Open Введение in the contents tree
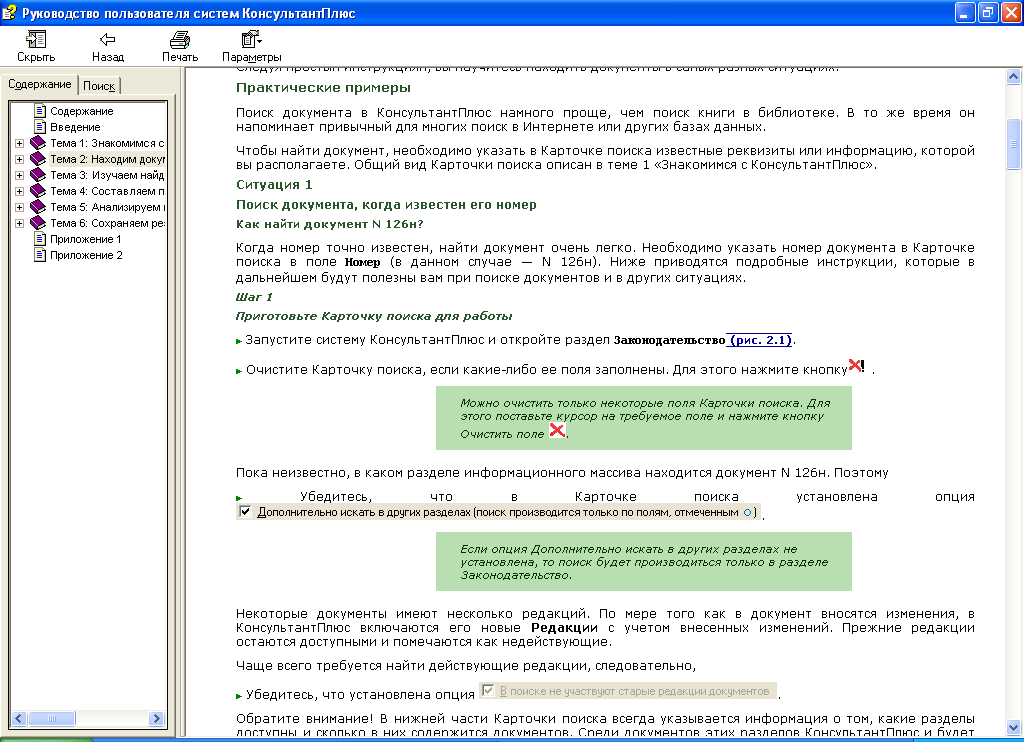The height and width of the screenshot is (742, 1024). tap(75, 127)
